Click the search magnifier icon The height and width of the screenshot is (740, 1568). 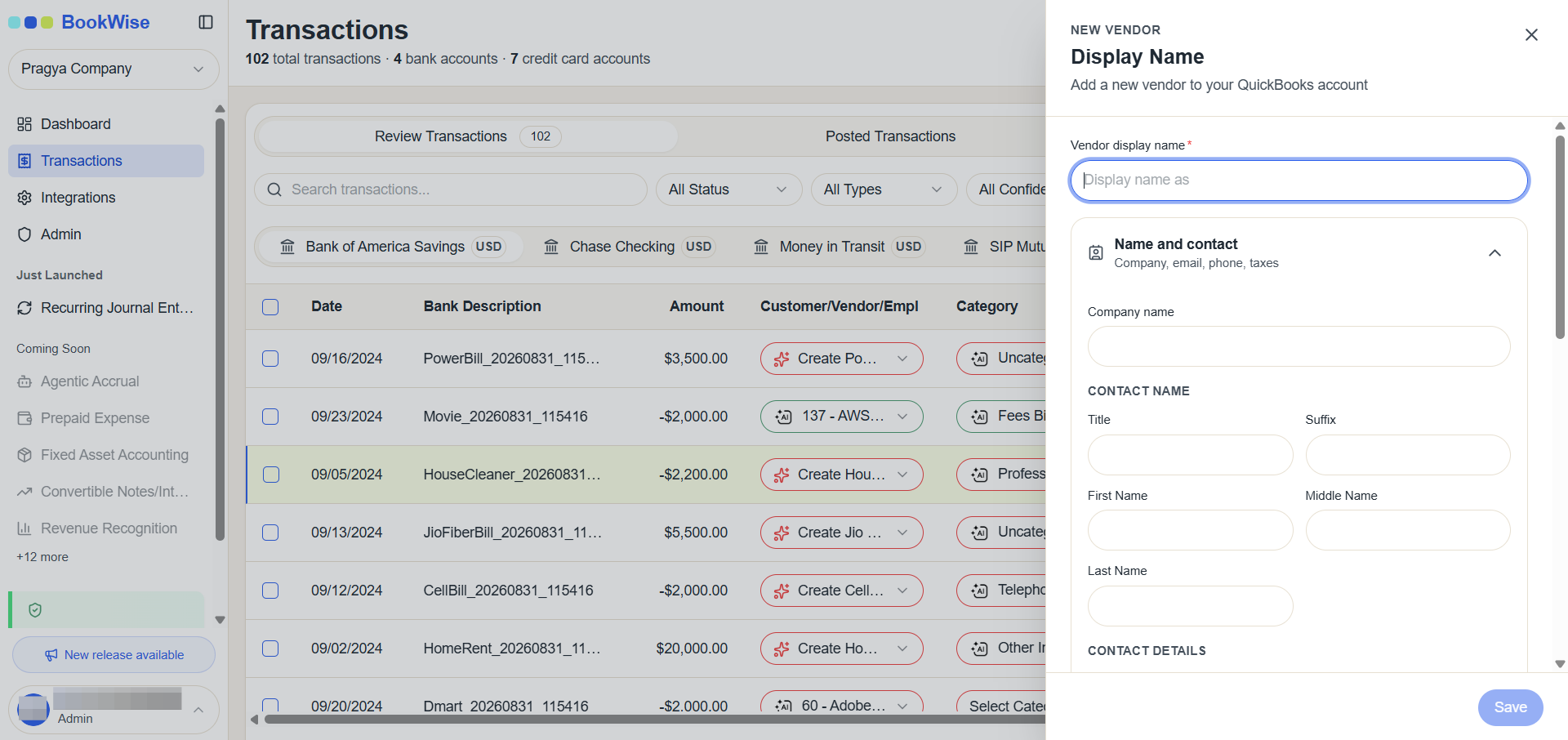pos(274,189)
